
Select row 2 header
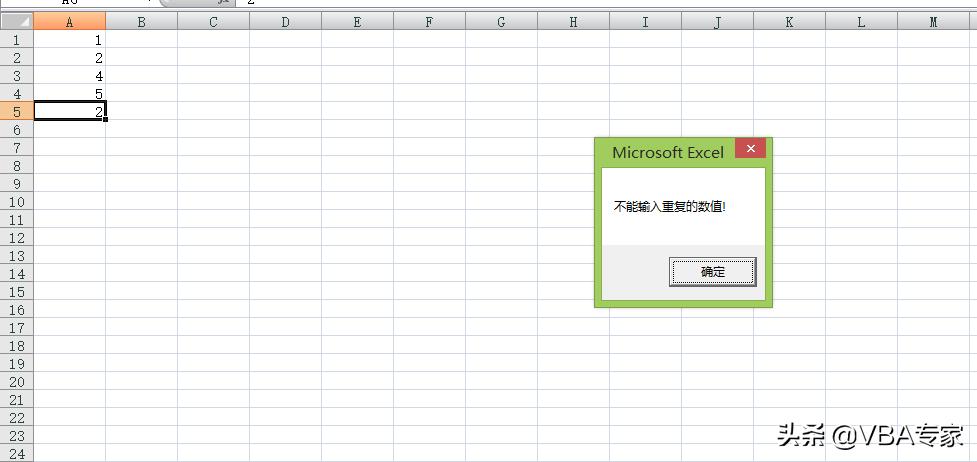tap(17, 58)
